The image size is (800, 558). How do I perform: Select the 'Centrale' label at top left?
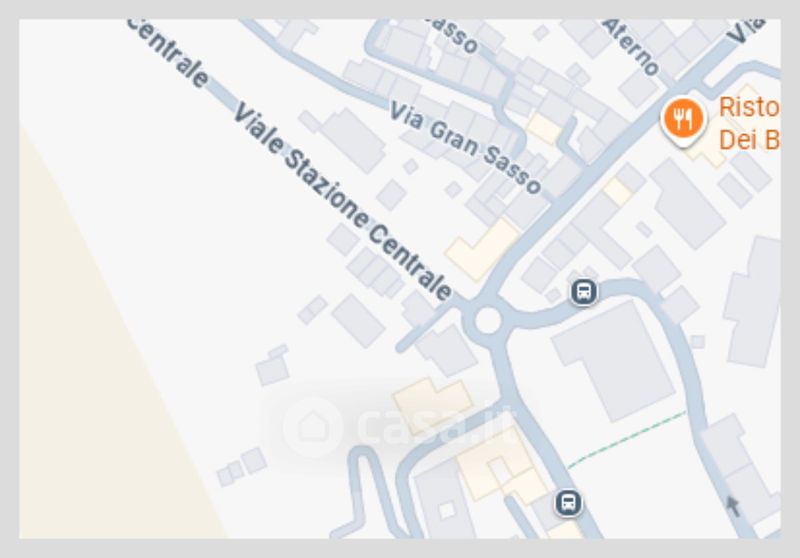tap(167, 53)
